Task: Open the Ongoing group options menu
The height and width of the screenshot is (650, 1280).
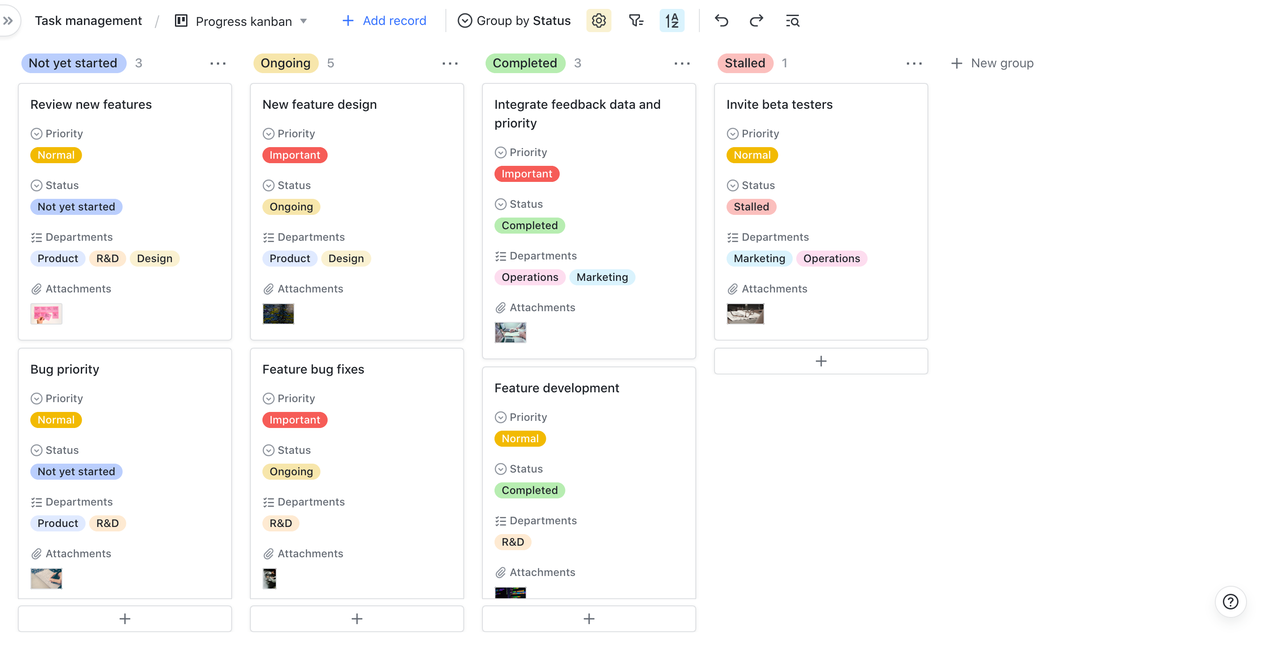Action: click(x=450, y=63)
